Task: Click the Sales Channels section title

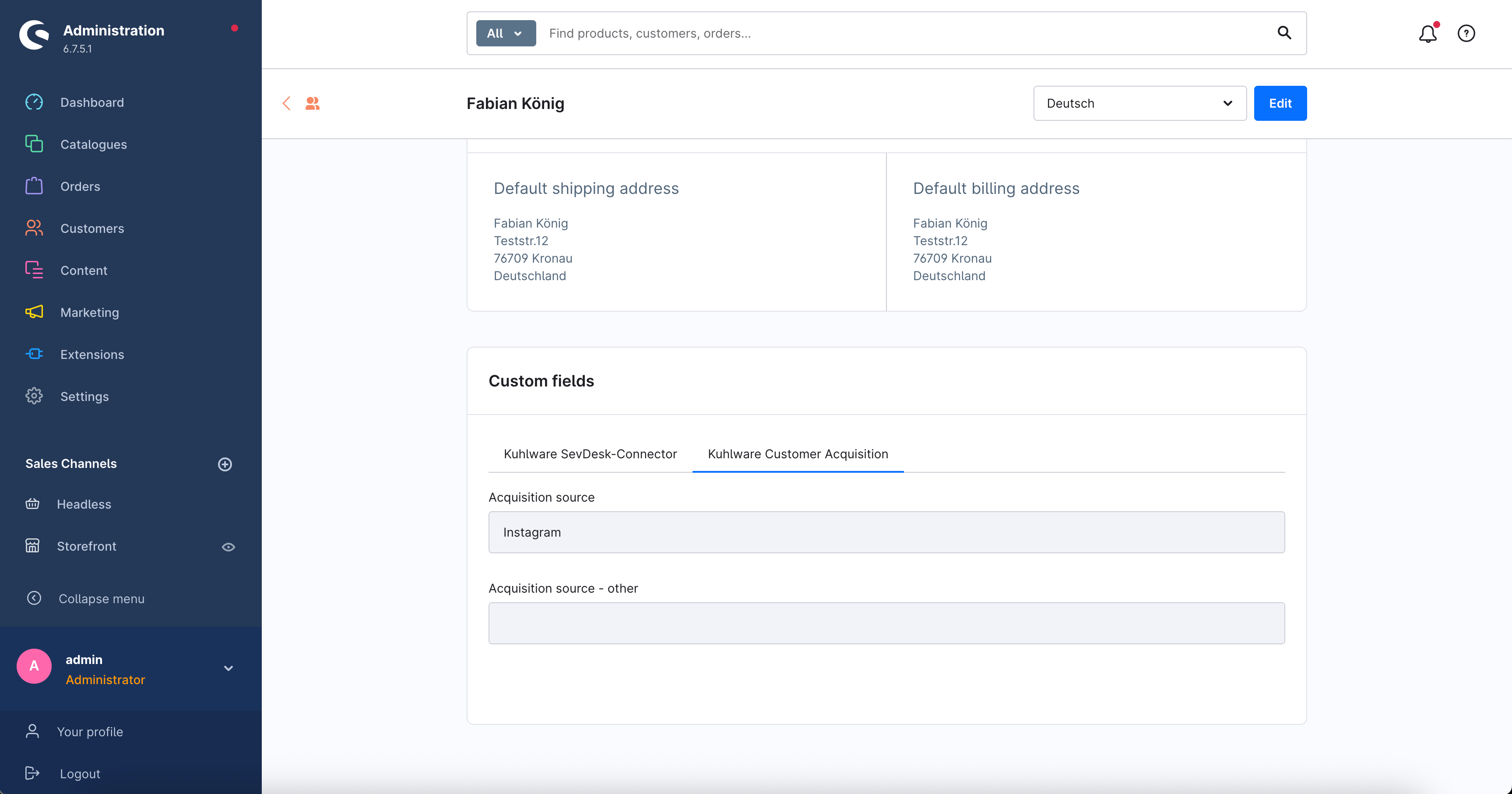Action: (x=71, y=464)
